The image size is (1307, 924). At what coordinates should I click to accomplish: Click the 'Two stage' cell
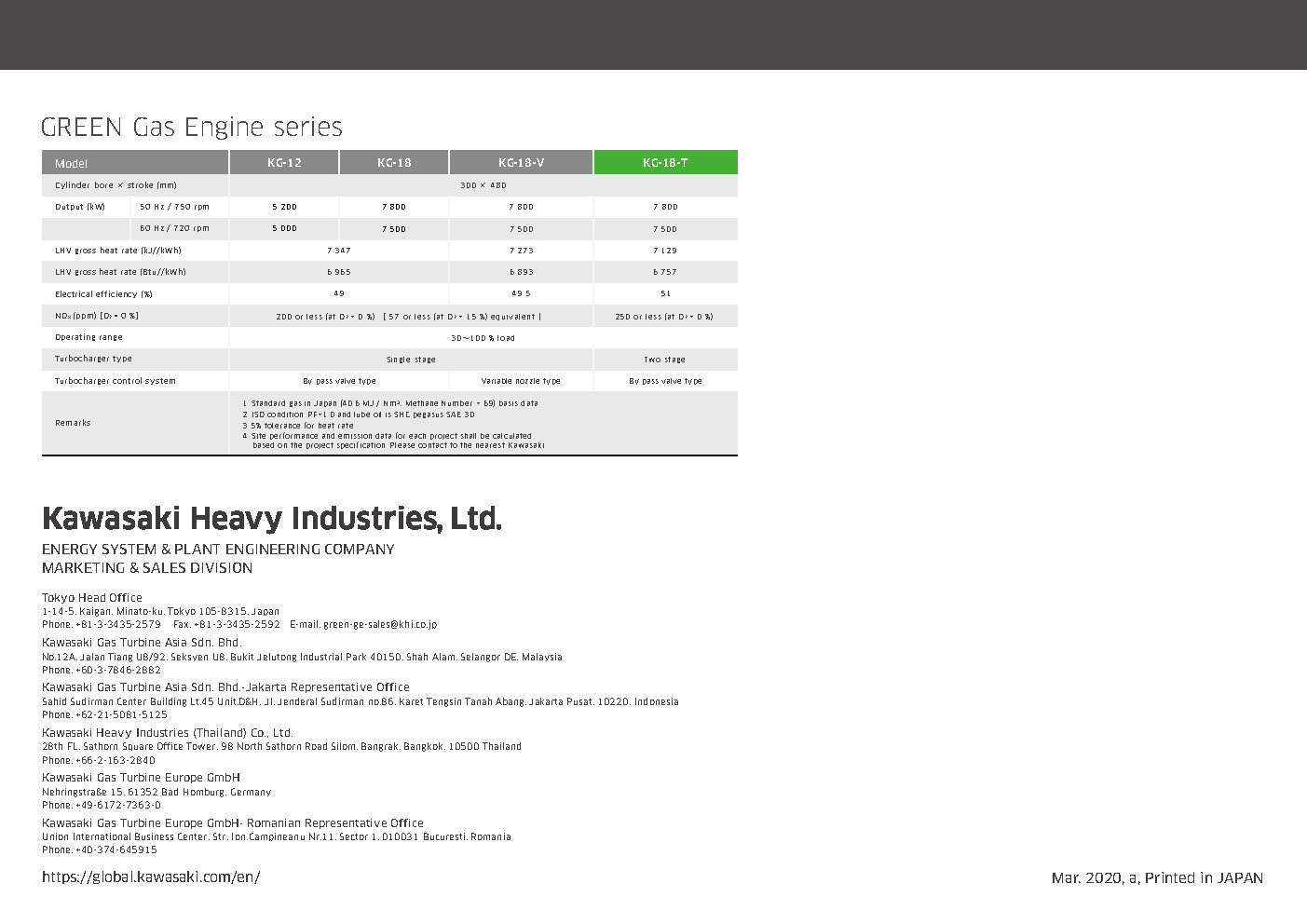[x=665, y=360]
